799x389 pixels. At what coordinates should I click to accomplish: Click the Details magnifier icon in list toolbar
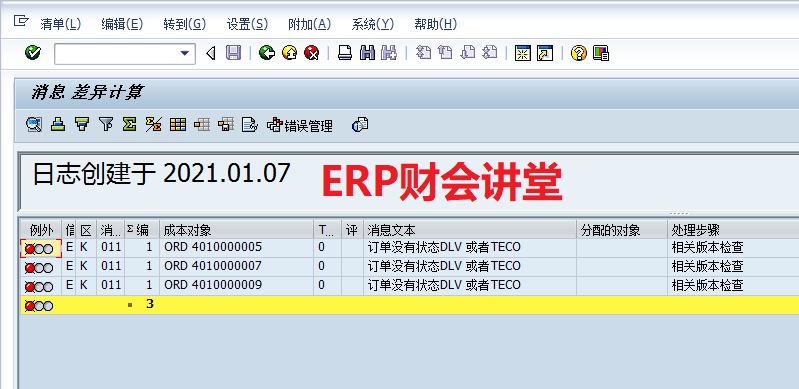click(x=34, y=124)
